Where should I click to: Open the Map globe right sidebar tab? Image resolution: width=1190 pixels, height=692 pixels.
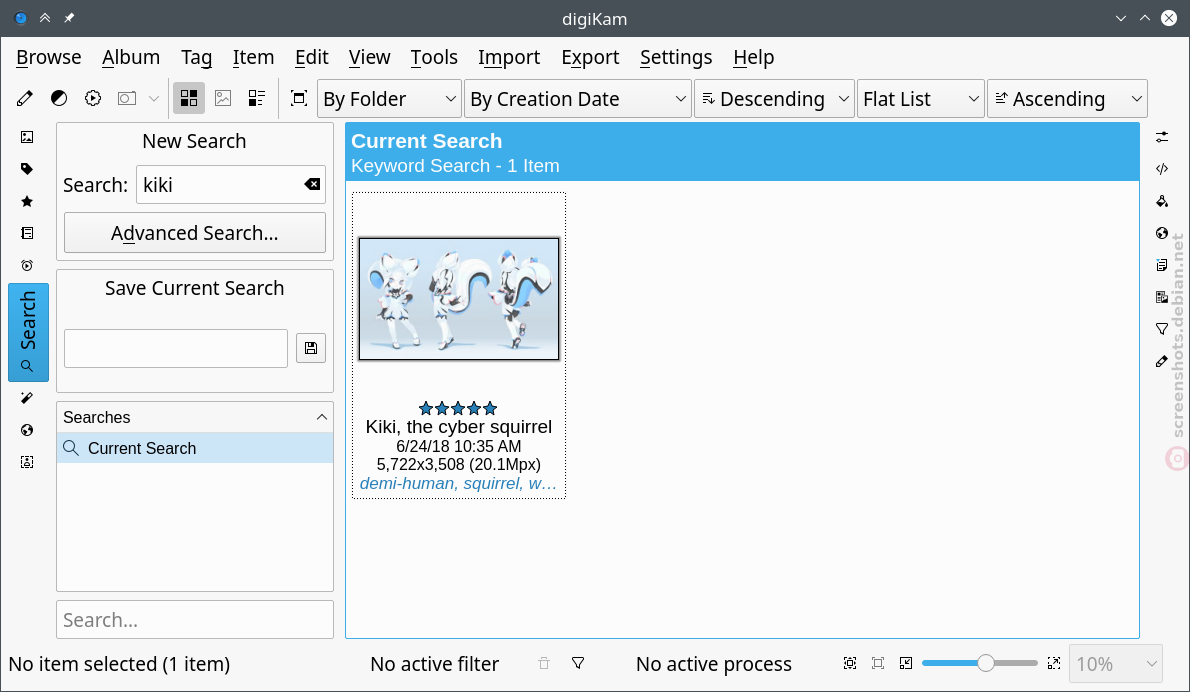1162,234
